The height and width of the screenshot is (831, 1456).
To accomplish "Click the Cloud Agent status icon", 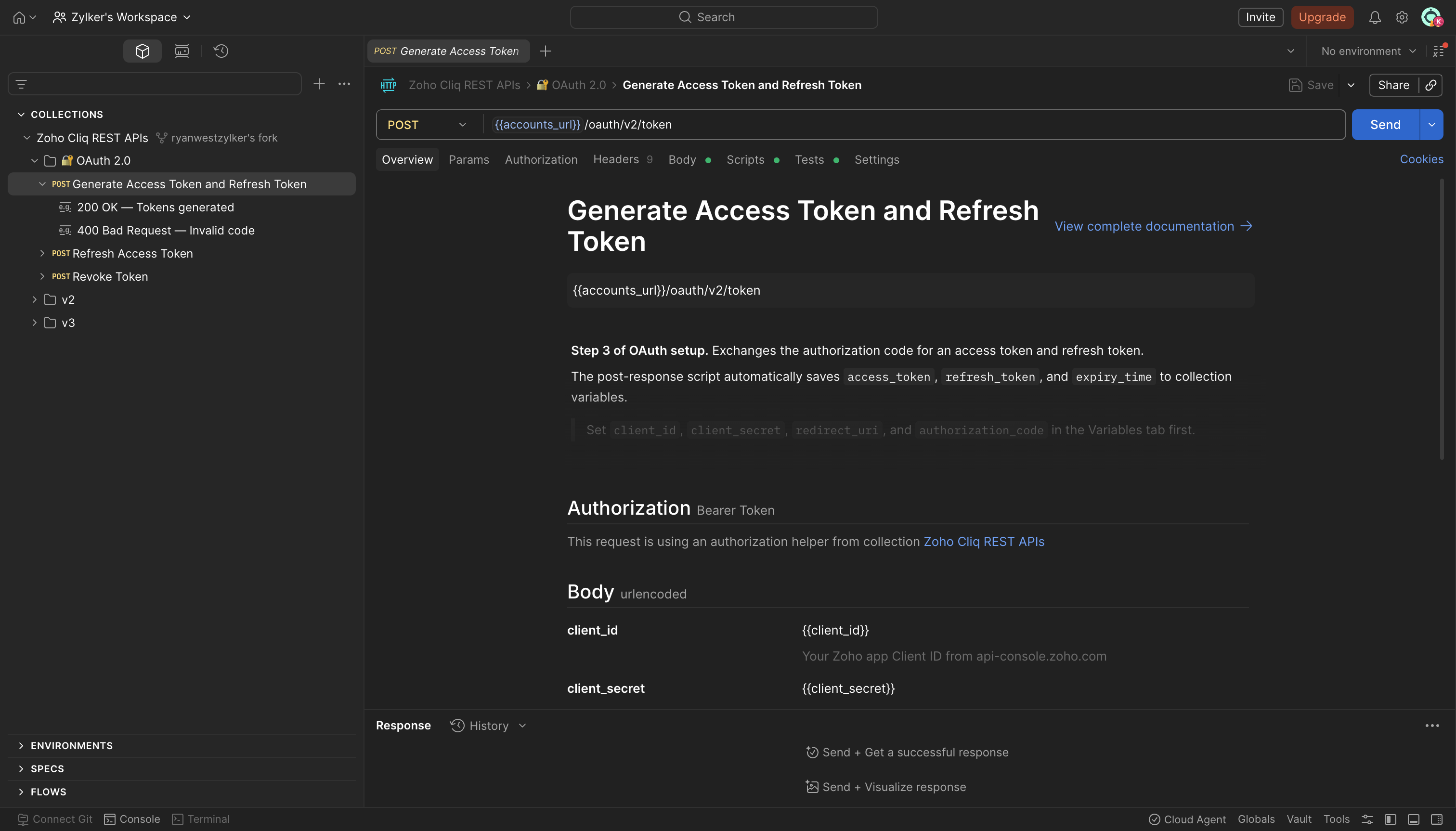I will (x=1154, y=819).
